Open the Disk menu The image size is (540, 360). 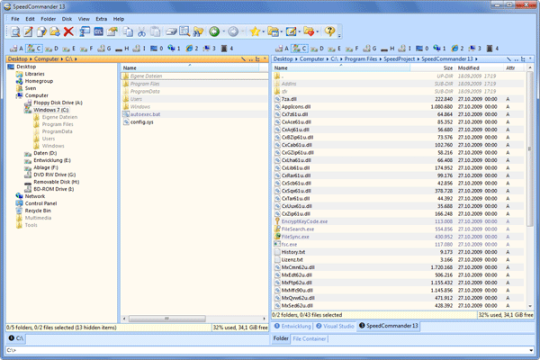[67, 19]
